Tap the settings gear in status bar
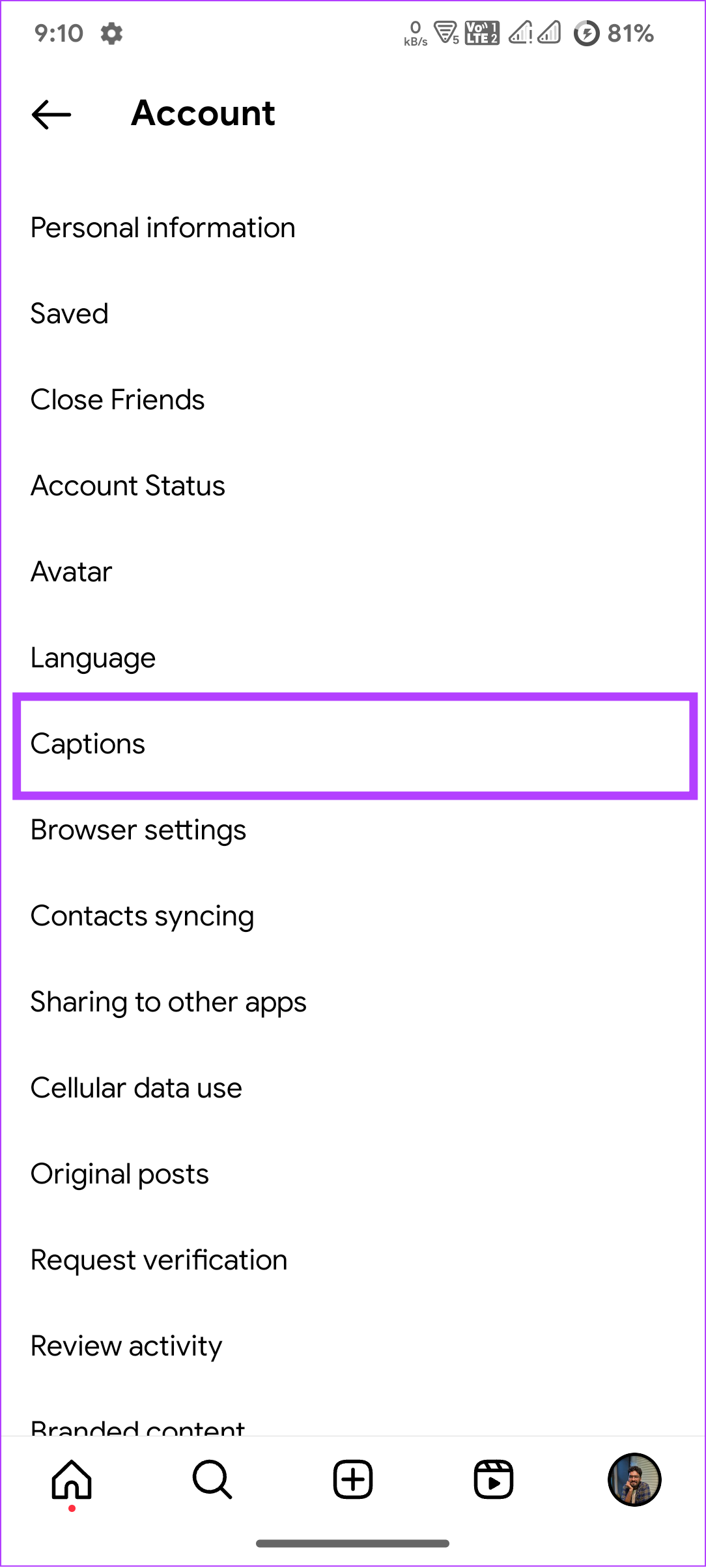The height and width of the screenshot is (1568, 706). [112, 33]
